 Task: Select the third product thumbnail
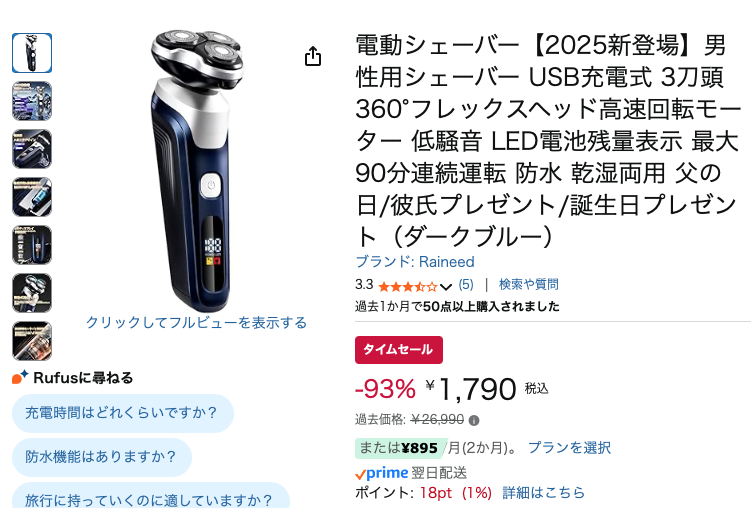pos(32,149)
